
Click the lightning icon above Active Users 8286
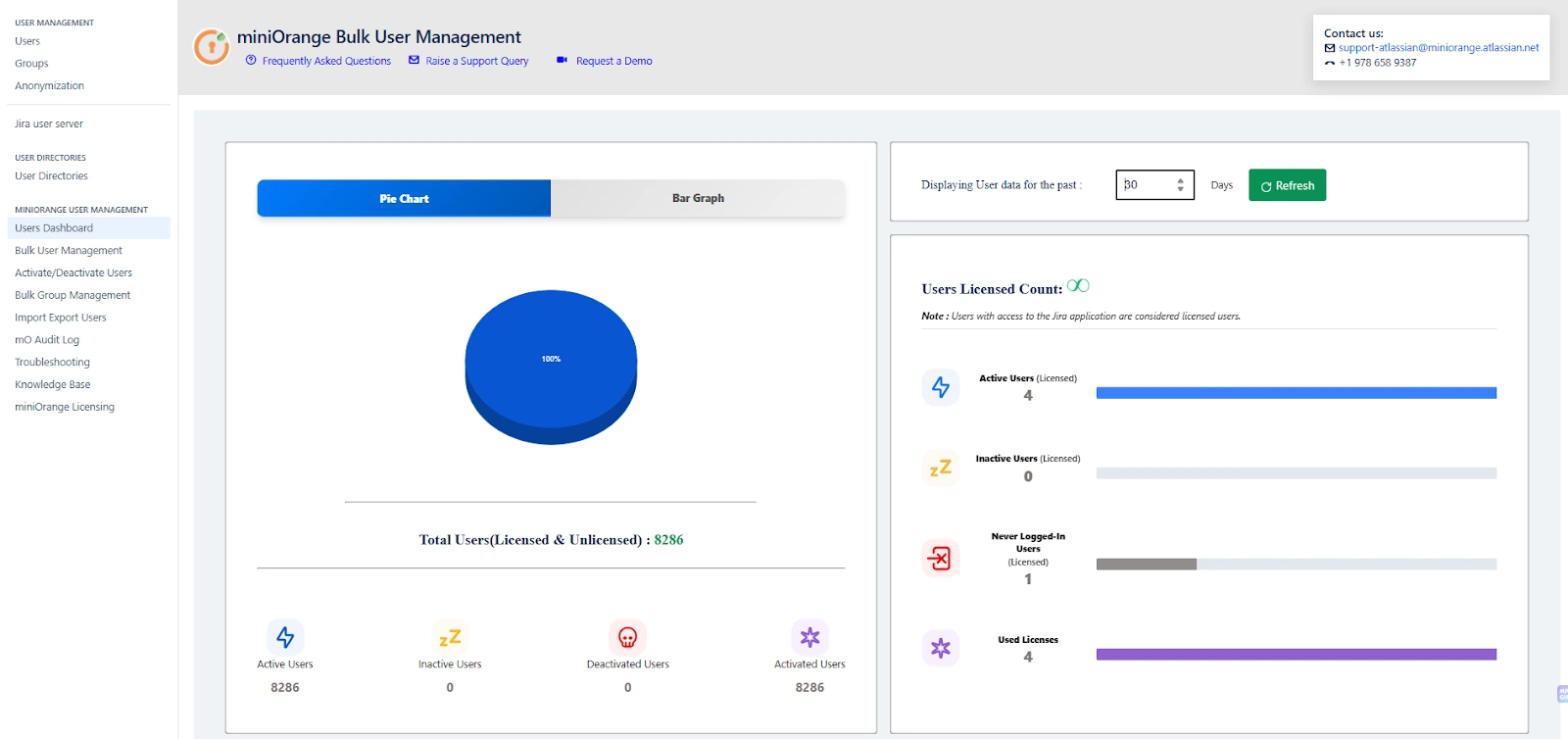click(285, 637)
